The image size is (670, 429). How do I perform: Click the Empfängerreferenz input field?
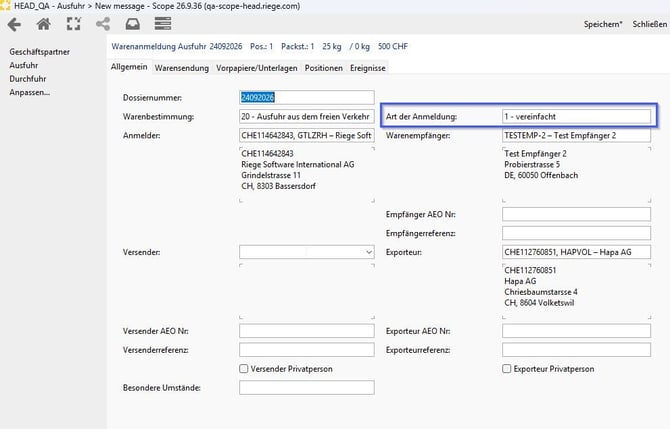tap(576, 233)
